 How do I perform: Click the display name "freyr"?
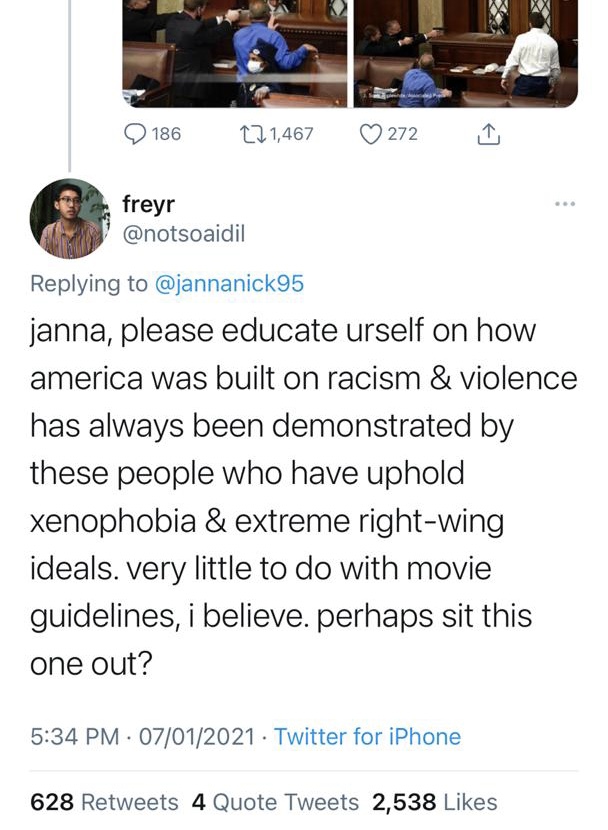pyautogui.click(x=147, y=204)
